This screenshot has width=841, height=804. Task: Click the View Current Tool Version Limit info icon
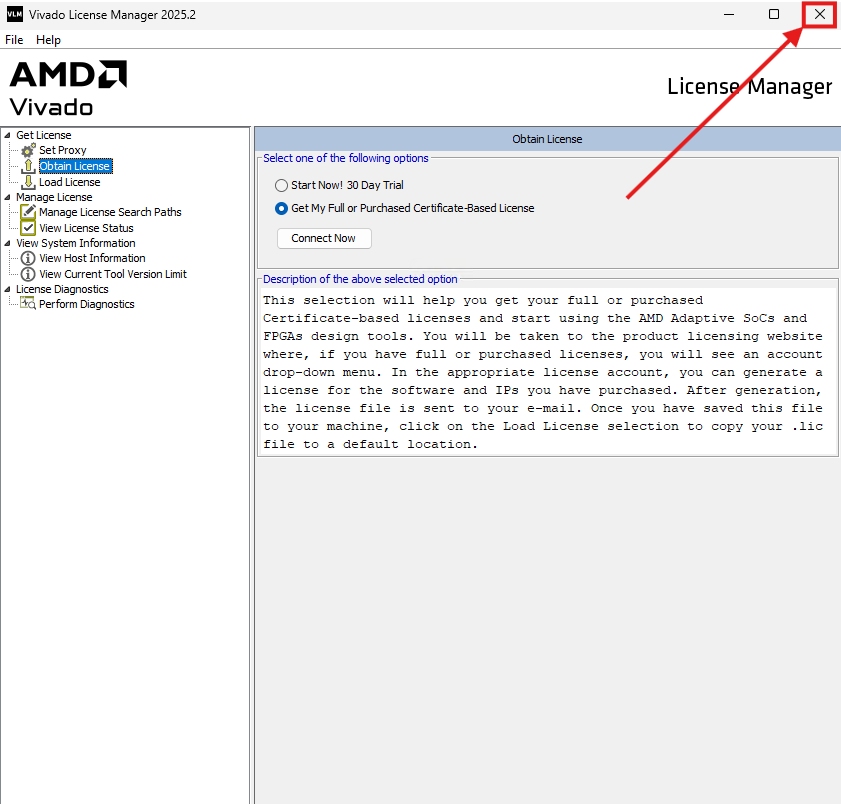[x=28, y=274]
